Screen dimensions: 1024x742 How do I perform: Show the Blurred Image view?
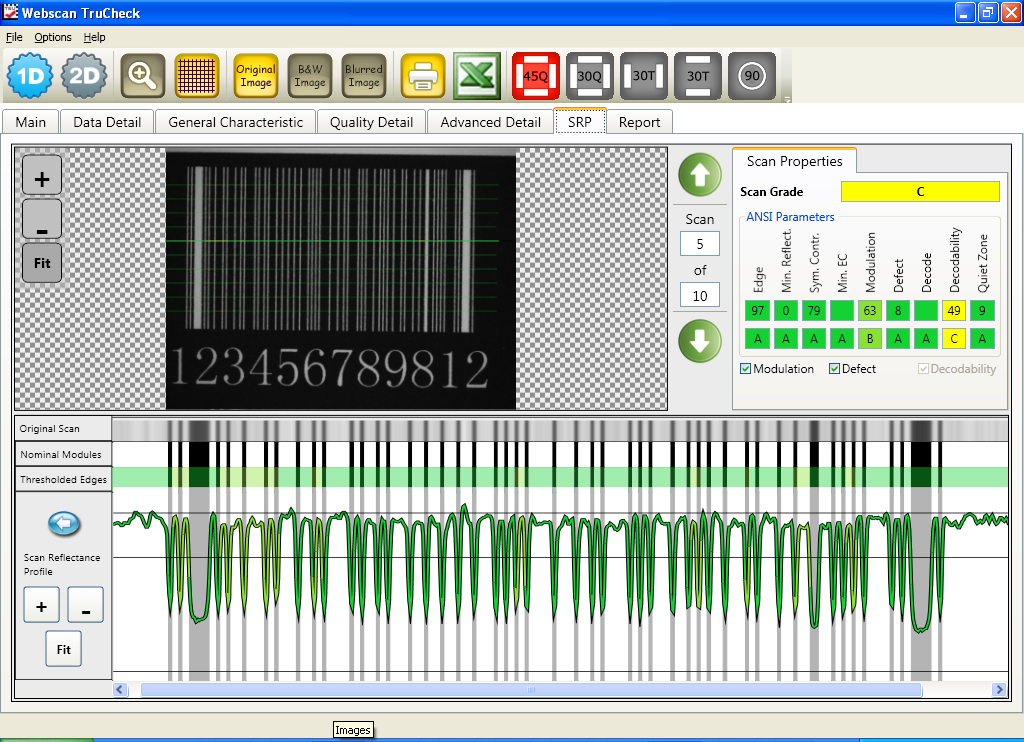pyautogui.click(x=364, y=76)
